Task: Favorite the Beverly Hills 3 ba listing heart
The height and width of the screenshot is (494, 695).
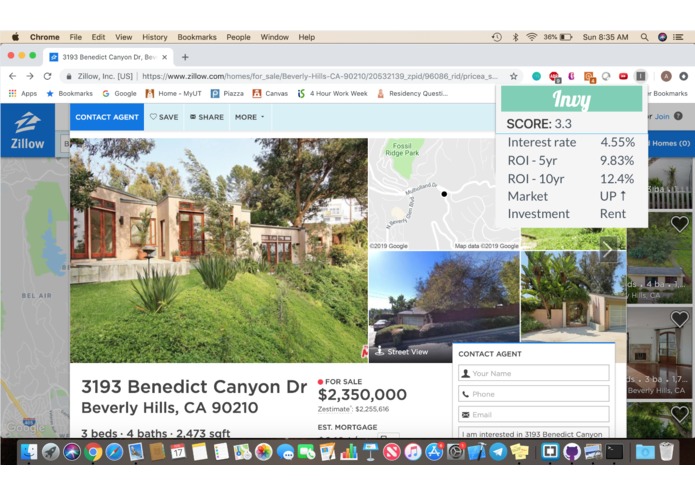Action: (679, 319)
